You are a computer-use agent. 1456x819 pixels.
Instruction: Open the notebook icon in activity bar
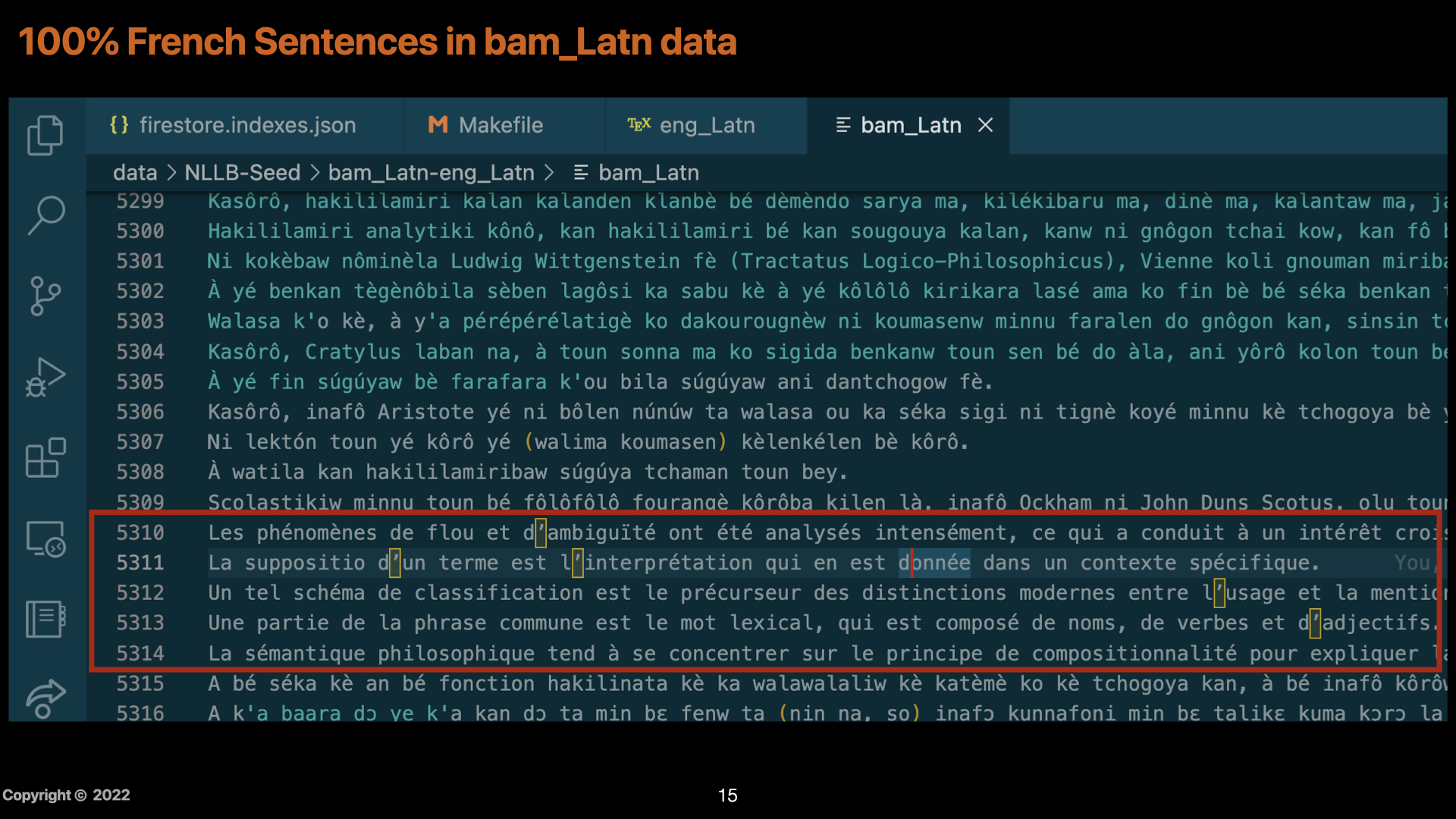click(45, 619)
